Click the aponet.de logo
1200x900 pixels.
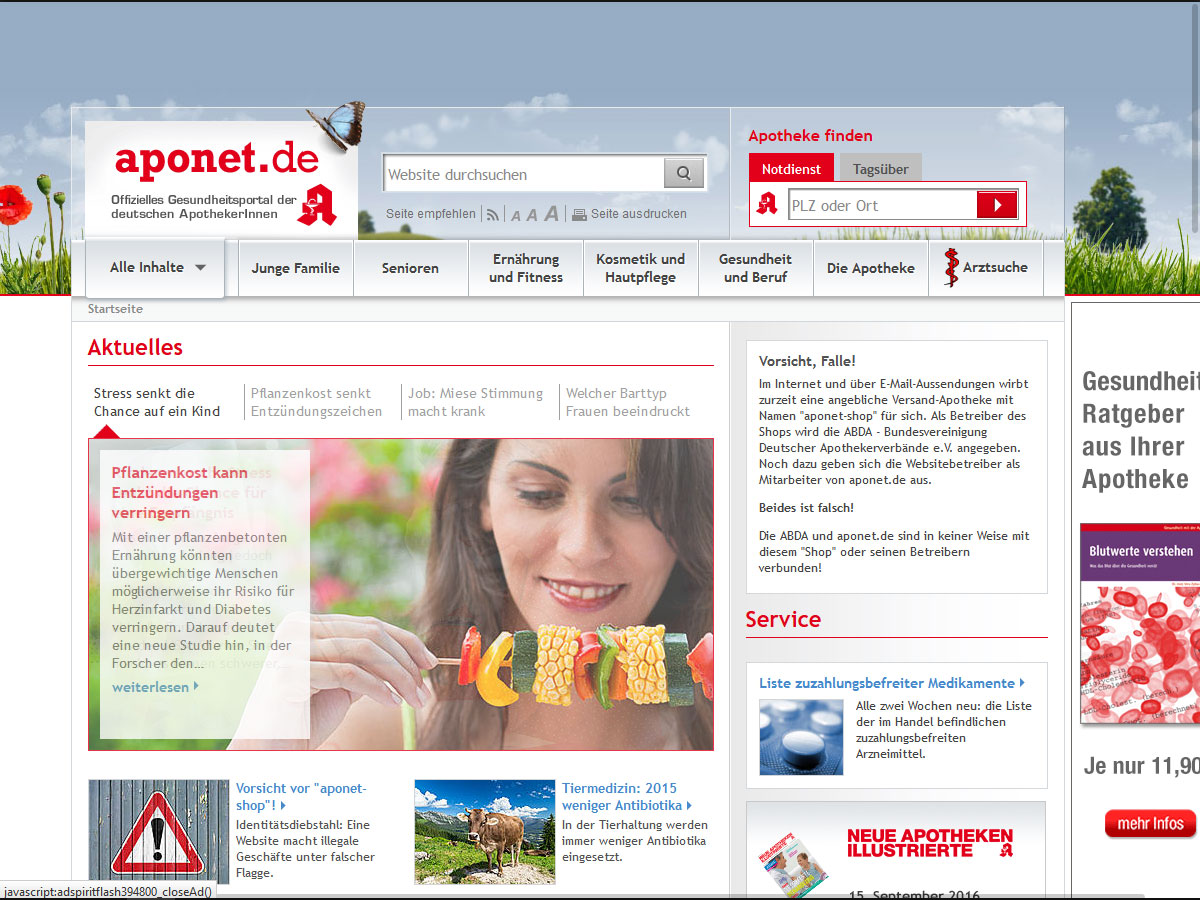(x=216, y=160)
